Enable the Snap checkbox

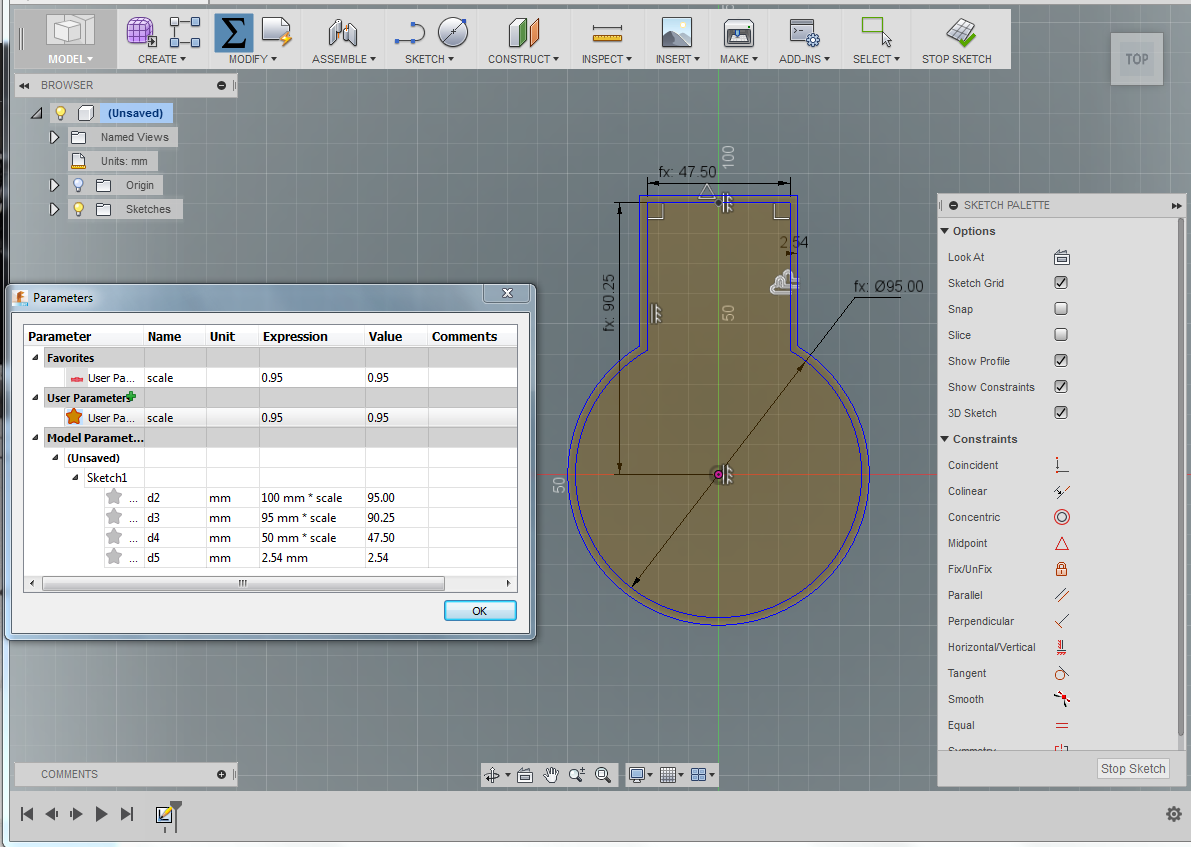coord(1061,309)
